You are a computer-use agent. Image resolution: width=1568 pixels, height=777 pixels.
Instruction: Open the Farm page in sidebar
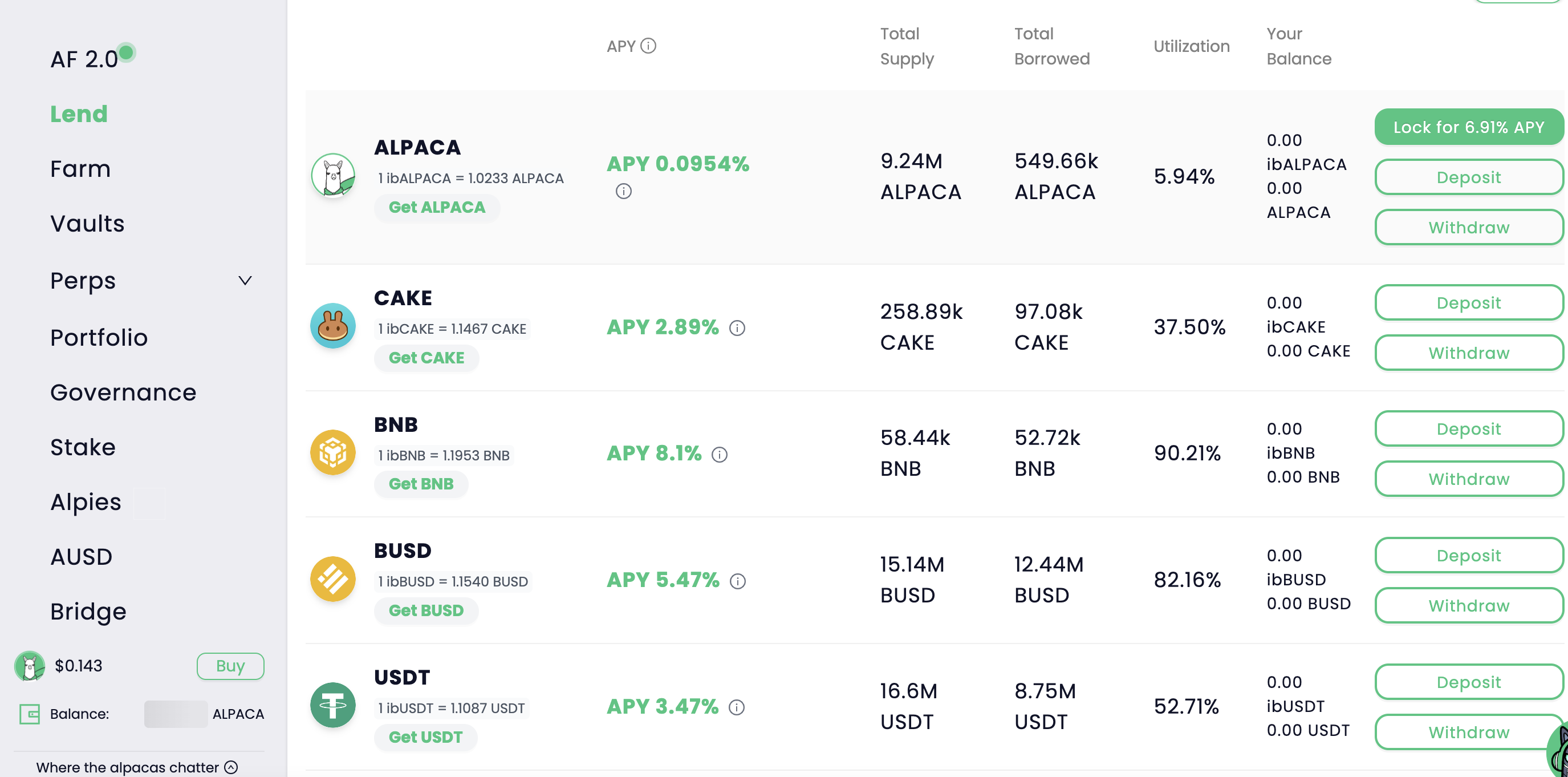(x=80, y=169)
